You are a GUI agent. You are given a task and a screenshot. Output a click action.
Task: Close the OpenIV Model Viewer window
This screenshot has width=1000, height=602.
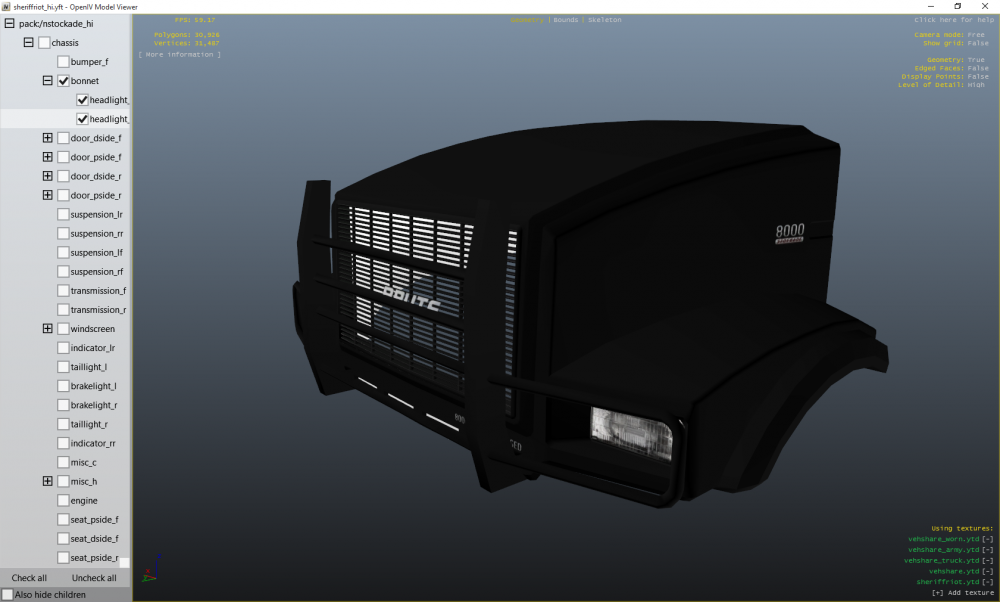(x=985, y=6)
